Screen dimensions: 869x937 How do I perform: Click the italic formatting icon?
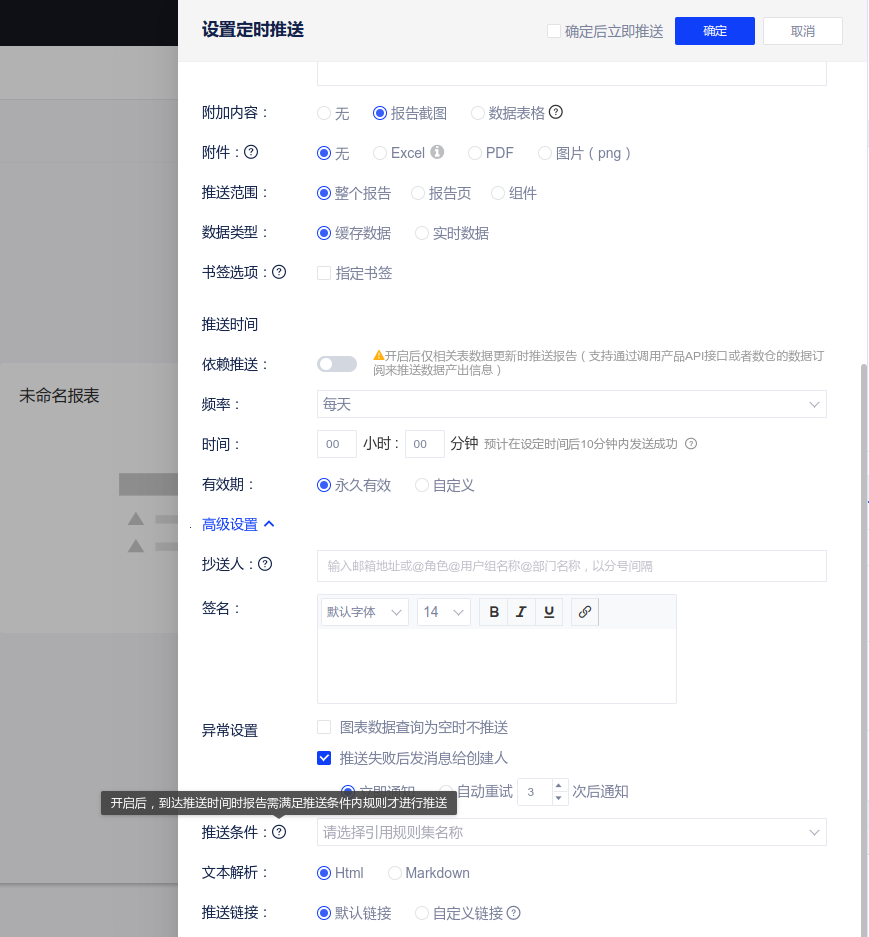pyautogui.click(x=521, y=612)
